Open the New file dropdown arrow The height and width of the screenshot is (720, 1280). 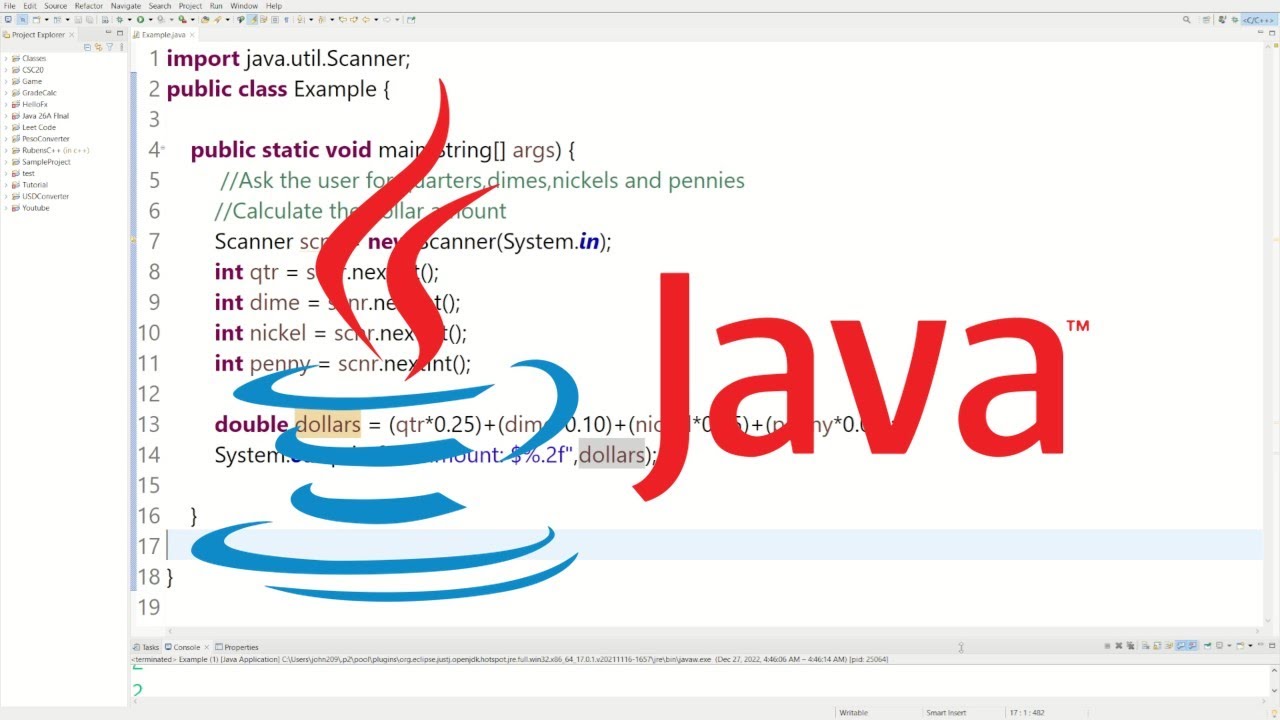46,19
